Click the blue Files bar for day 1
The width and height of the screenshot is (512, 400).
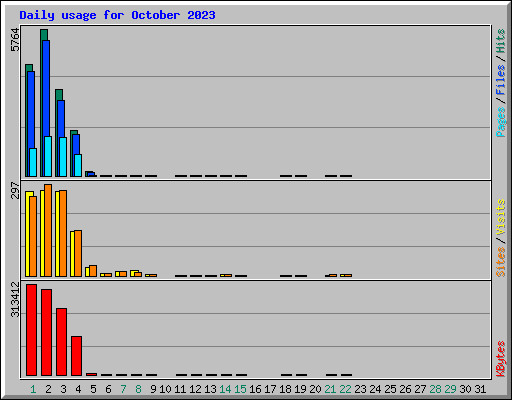pyautogui.click(x=31, y=110)
